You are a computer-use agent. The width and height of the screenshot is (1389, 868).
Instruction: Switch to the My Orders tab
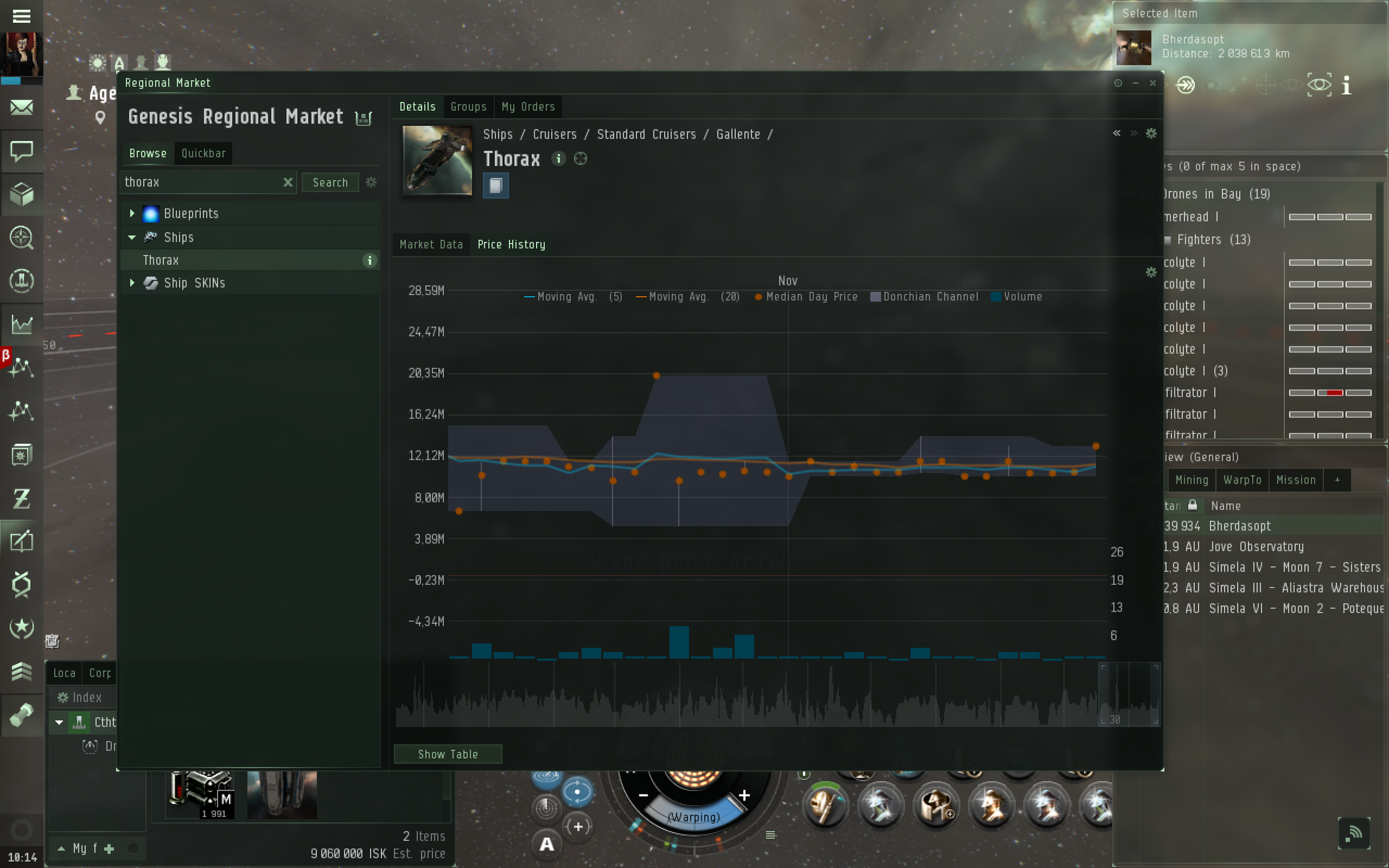click(x=528, y=107)
